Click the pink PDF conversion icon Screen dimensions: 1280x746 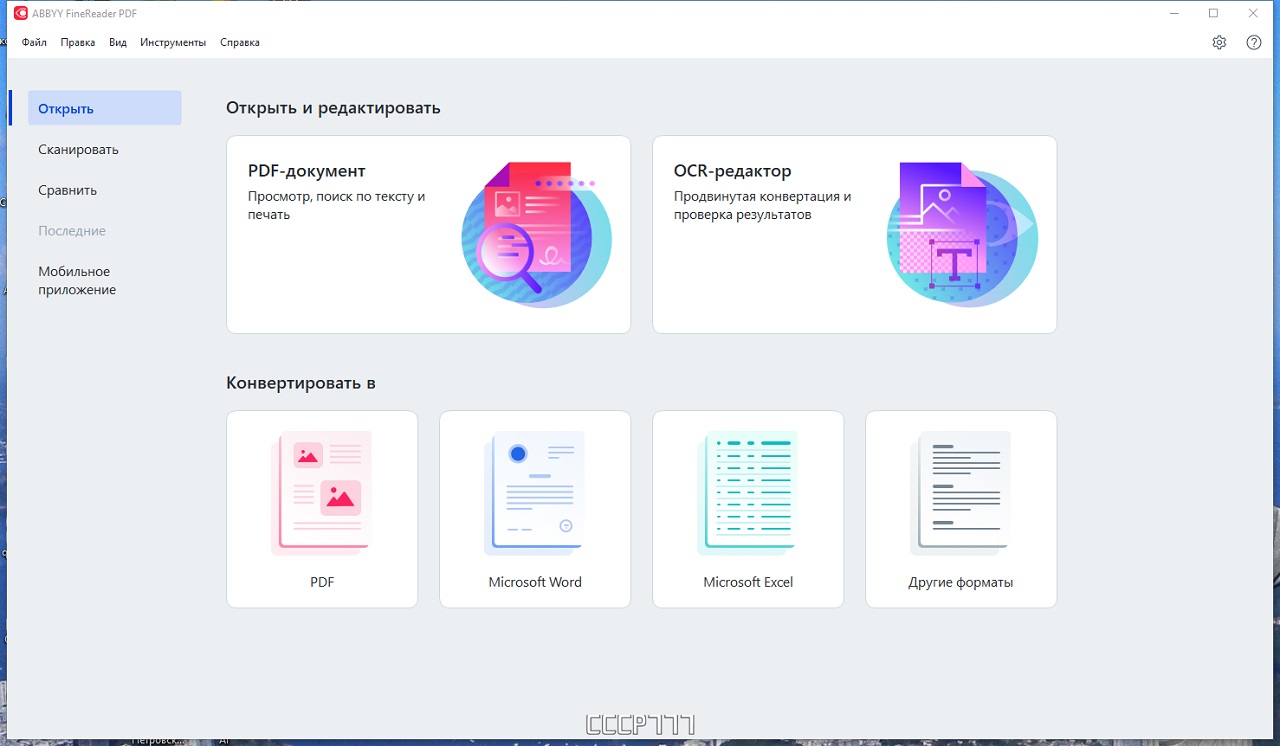coord(322,492)
